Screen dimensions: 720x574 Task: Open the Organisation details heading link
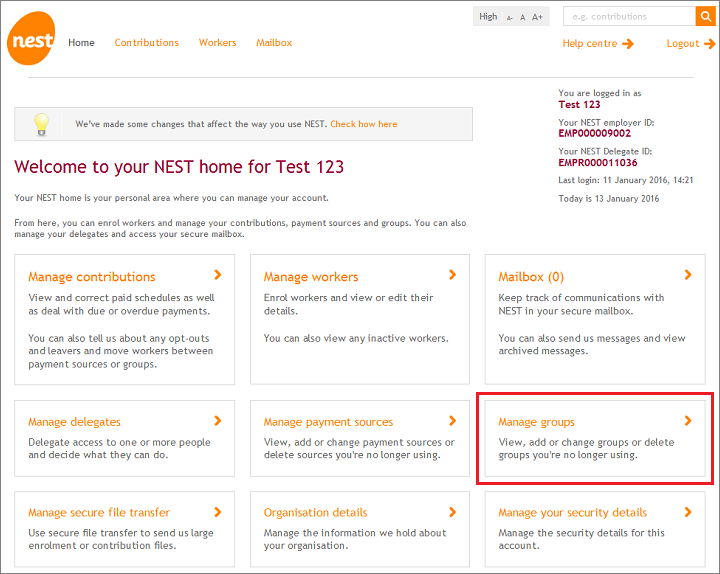click(315, 512)
